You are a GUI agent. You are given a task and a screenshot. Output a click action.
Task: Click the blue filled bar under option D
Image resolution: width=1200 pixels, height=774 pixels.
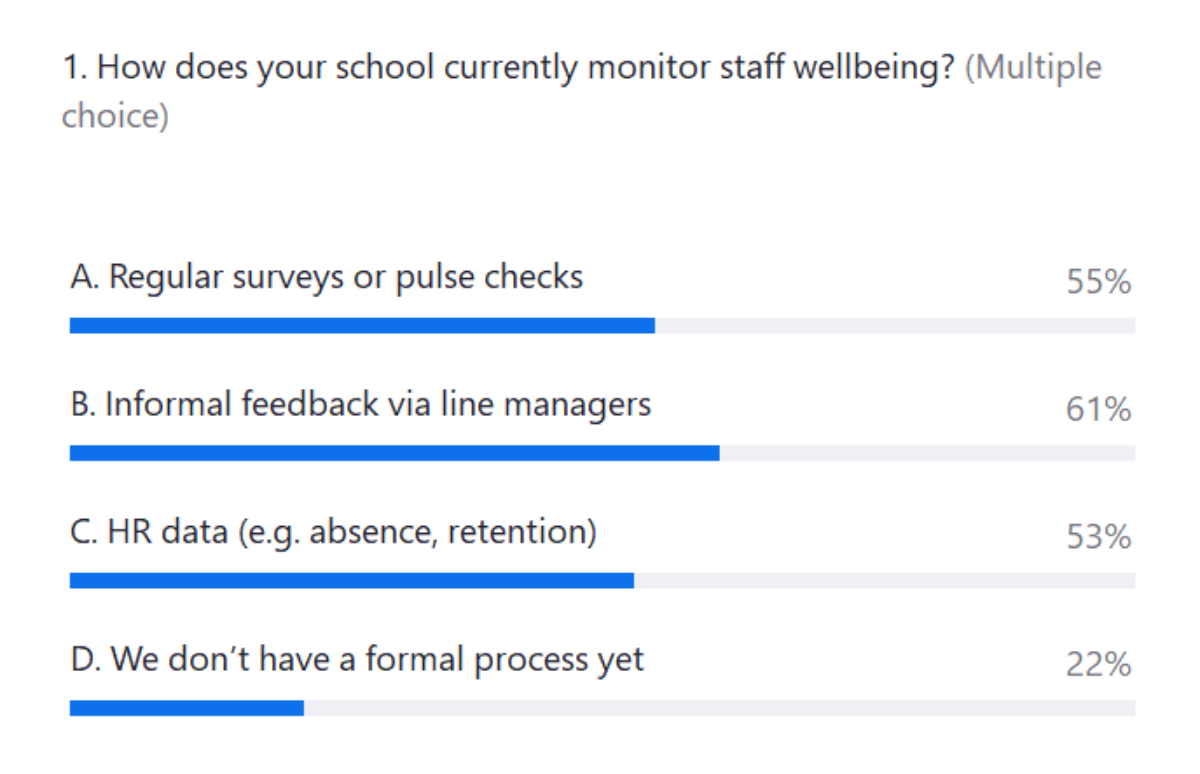click(x=186, y=708)
